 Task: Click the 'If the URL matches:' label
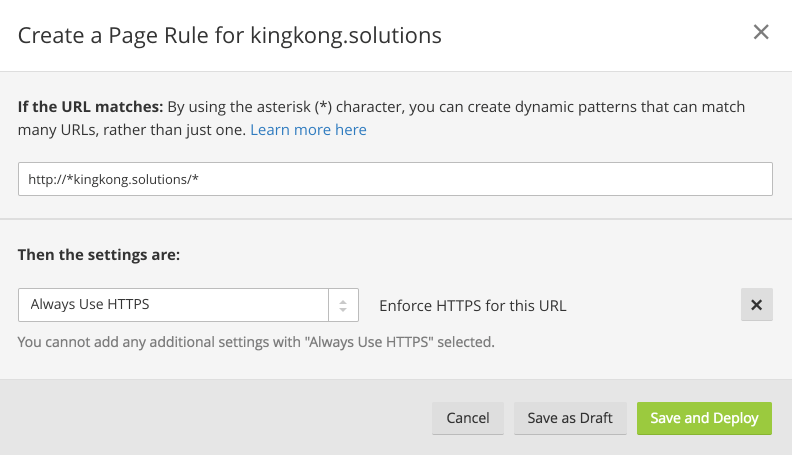click(x=90, y=105)
